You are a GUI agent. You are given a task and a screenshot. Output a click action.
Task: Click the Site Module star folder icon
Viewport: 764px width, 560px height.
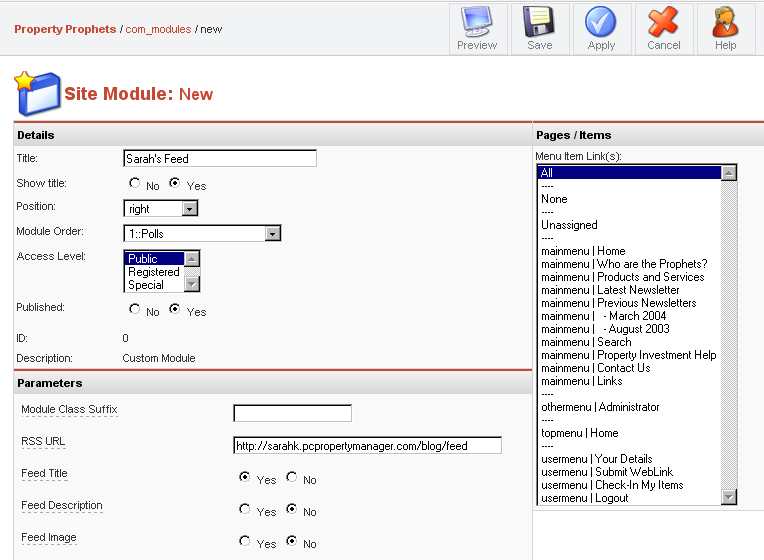click(38, 93)
